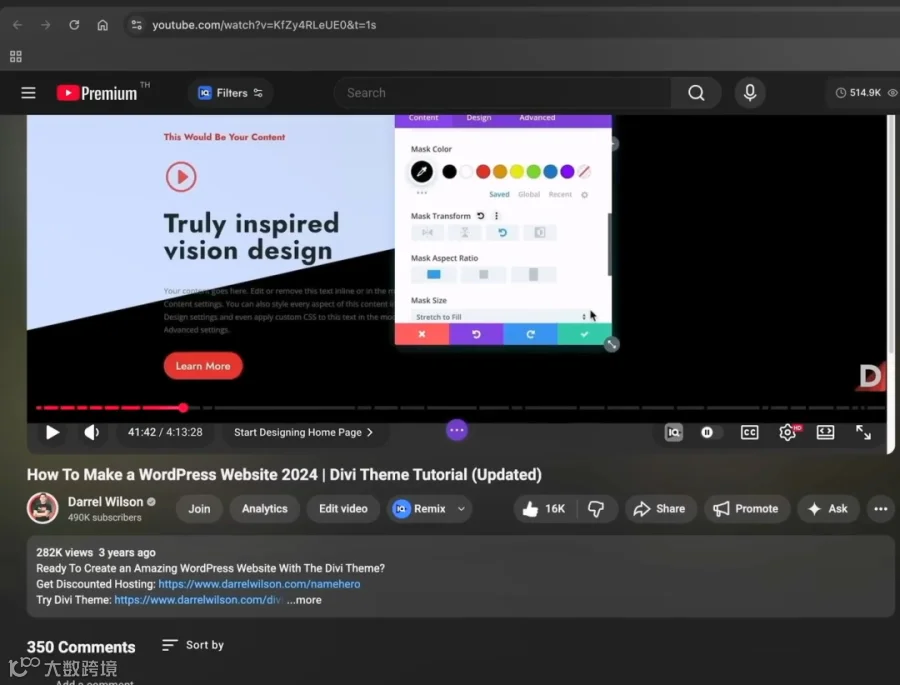Screen dimensions: 900x685
Task: Open the Darrel Wilson channel name link
Action: 105,502
